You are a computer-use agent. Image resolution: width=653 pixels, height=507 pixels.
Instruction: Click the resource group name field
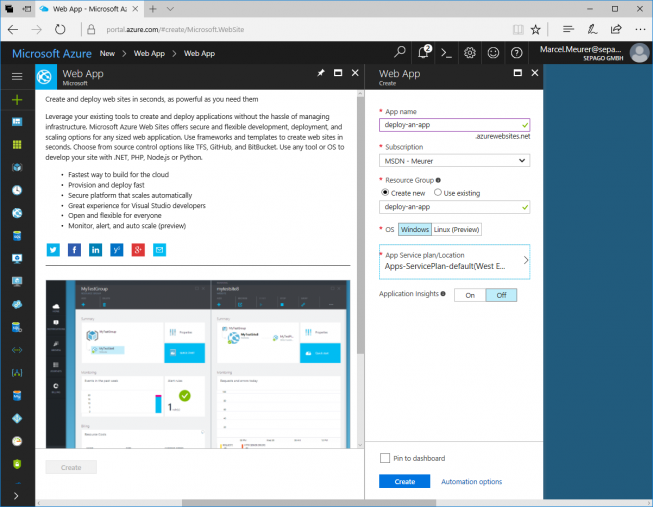454,207
